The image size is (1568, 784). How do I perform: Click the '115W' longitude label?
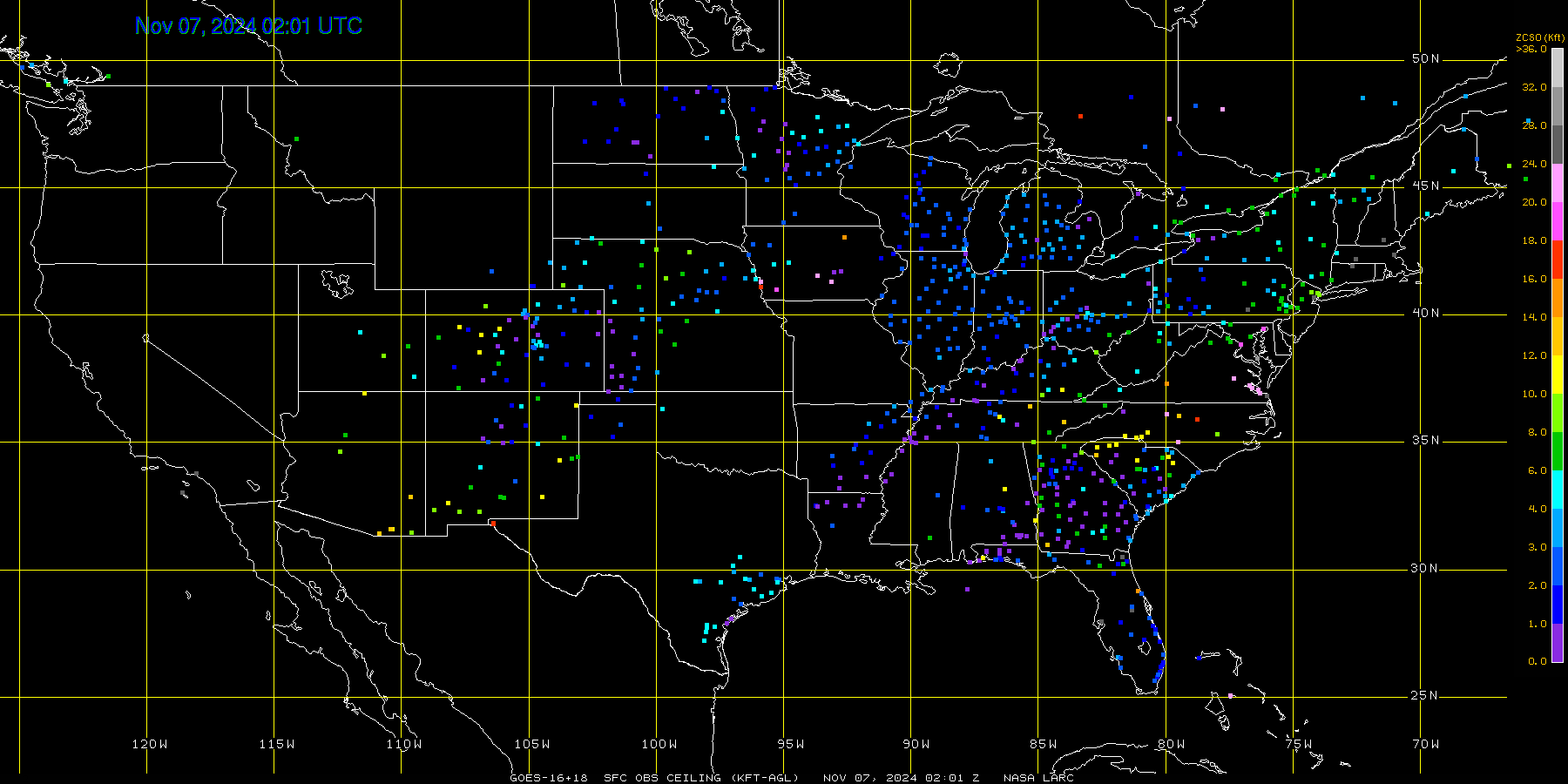(277, 744)
